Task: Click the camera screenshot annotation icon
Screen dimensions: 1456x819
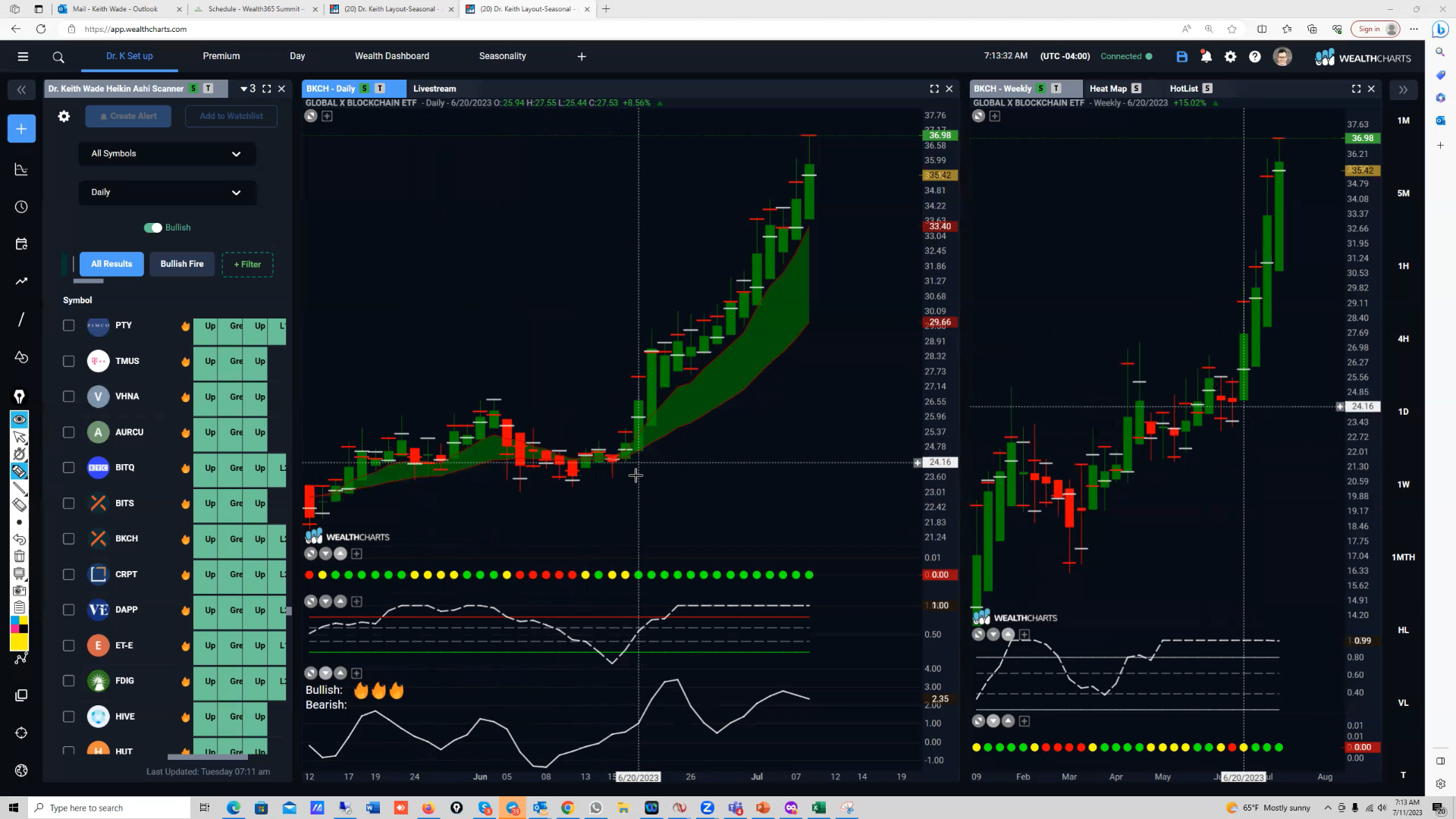Action: (x=20, y=590)
